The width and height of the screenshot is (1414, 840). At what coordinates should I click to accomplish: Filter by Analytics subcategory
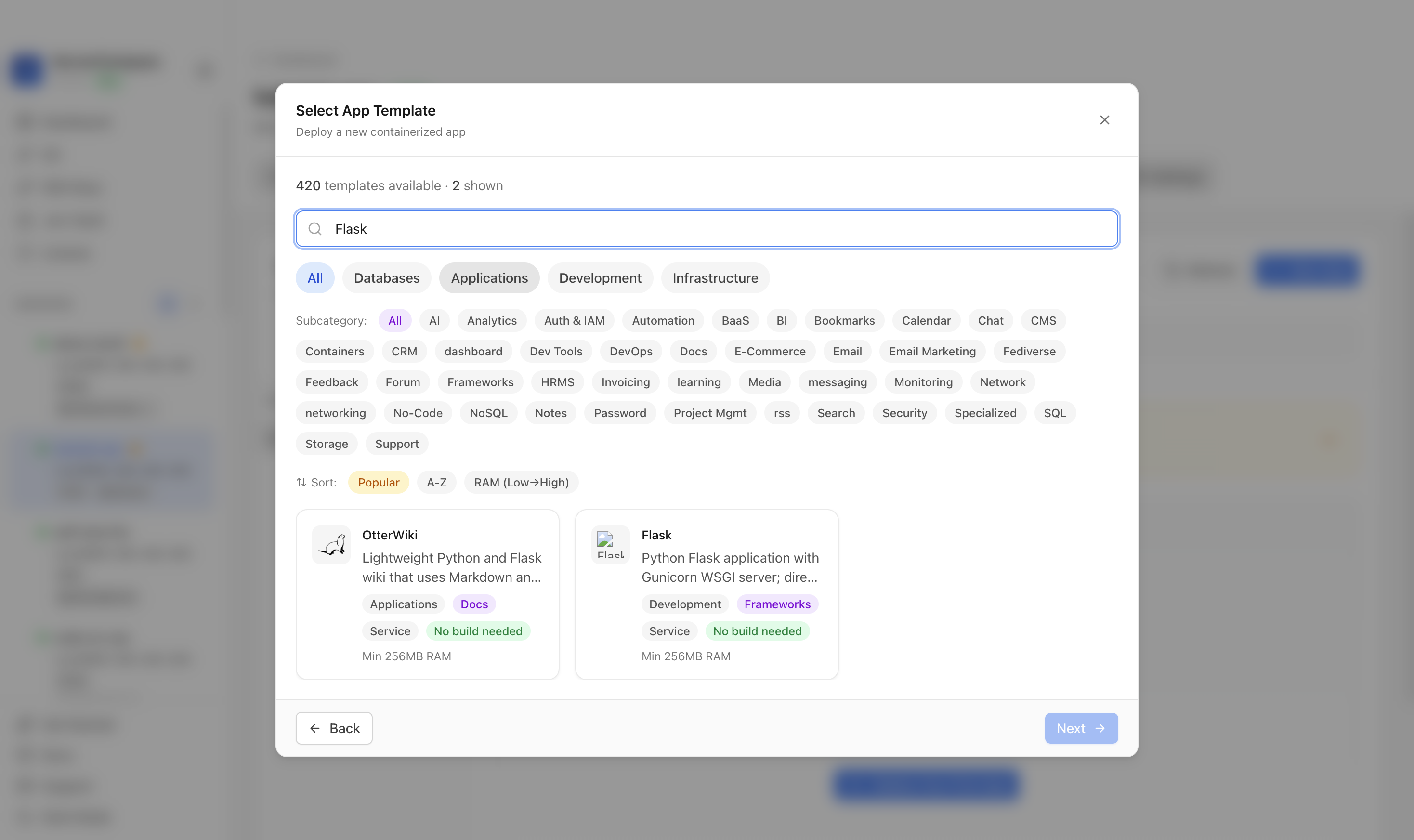click(492, 320)
